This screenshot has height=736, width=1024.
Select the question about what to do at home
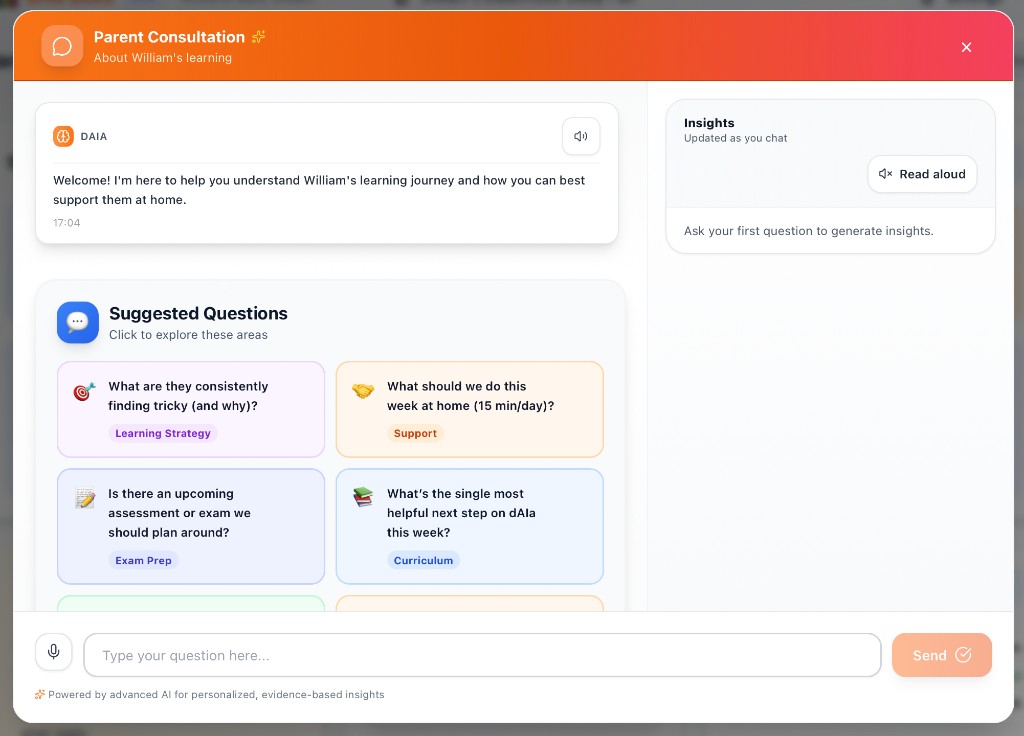coord(469,409)
